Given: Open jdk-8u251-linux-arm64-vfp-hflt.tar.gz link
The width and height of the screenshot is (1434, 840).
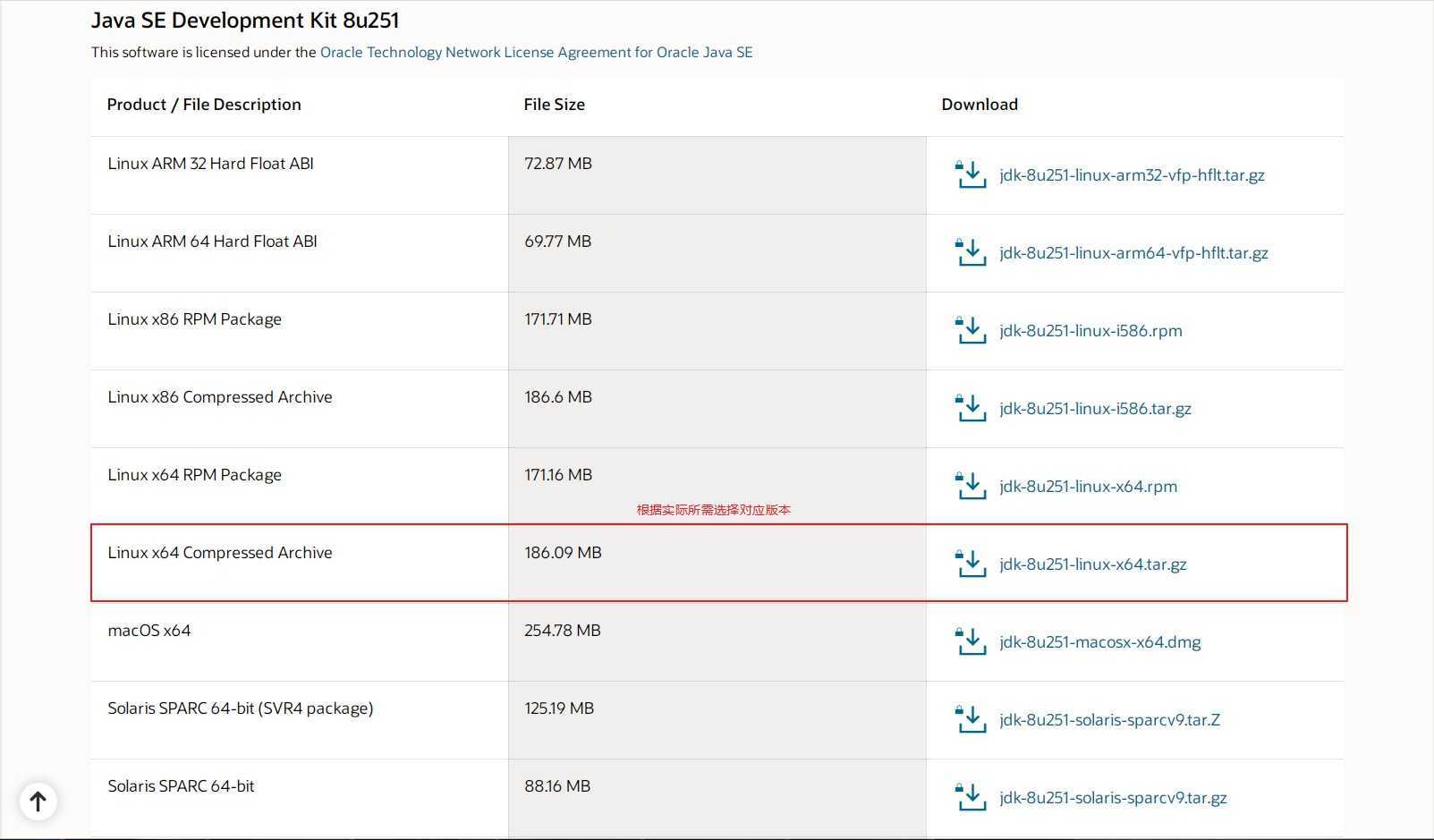Looking at the screenshot, I should (1133, 253).
